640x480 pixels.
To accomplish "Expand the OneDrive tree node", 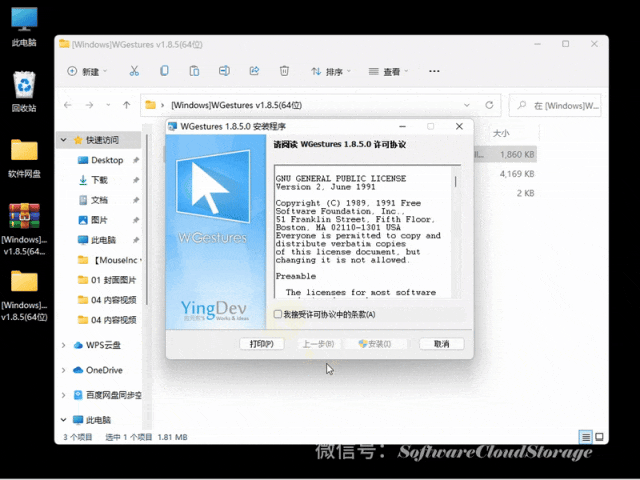I will click(x=64, y=370).
